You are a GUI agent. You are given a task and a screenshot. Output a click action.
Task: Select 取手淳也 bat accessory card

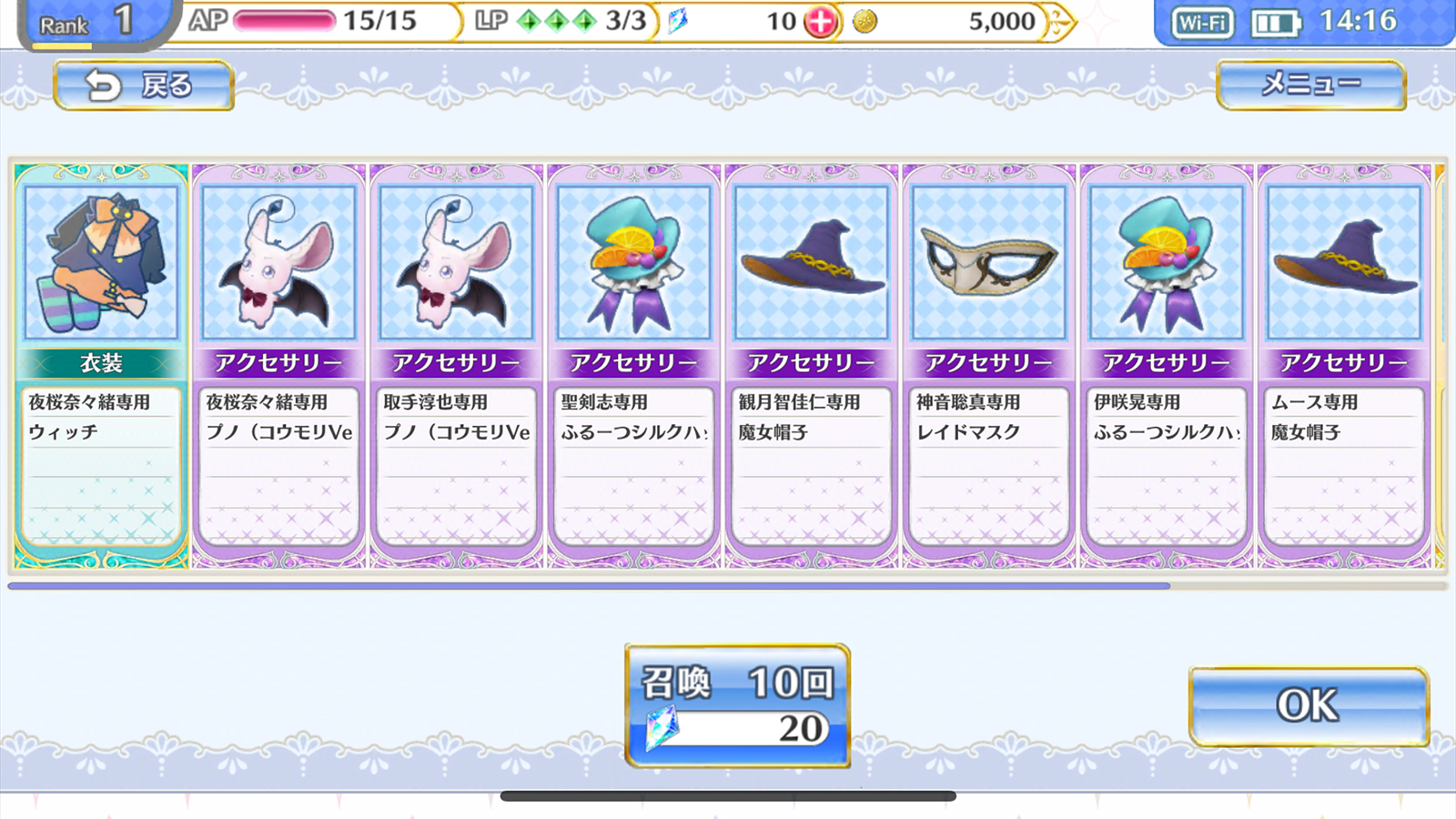point(456,366)
